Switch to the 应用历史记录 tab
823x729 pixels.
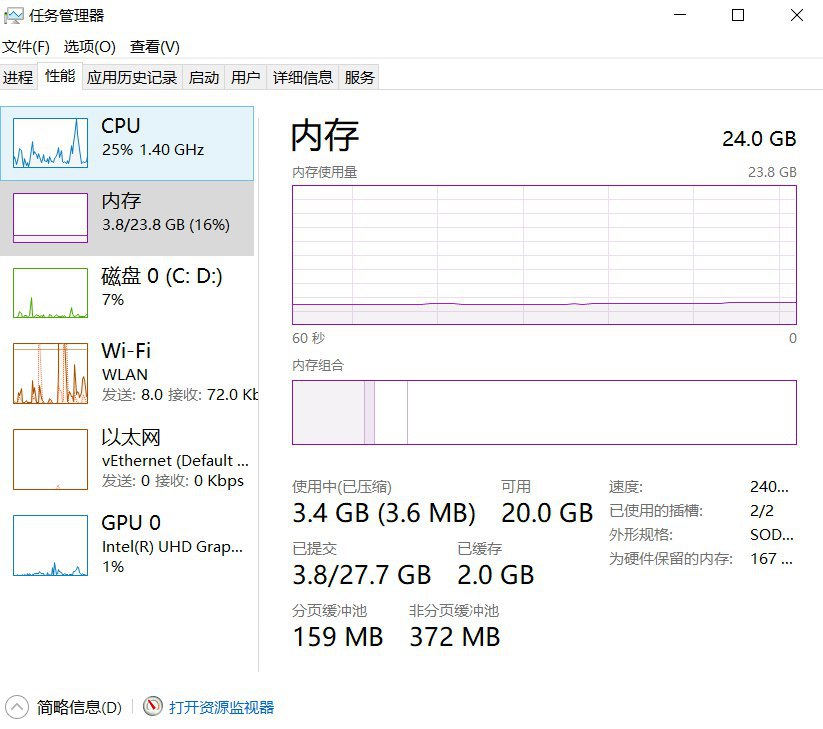tap(132, 77)
